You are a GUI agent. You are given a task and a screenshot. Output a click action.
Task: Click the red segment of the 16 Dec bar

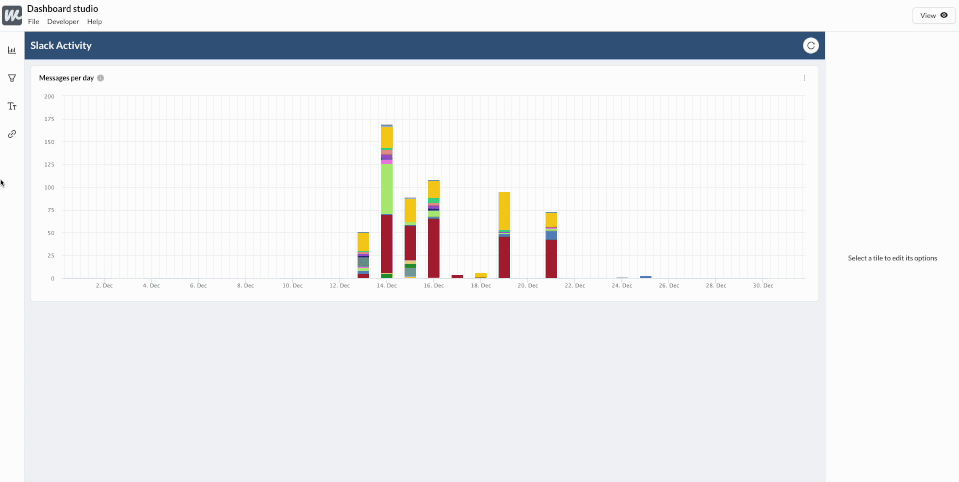click(434, 248)
